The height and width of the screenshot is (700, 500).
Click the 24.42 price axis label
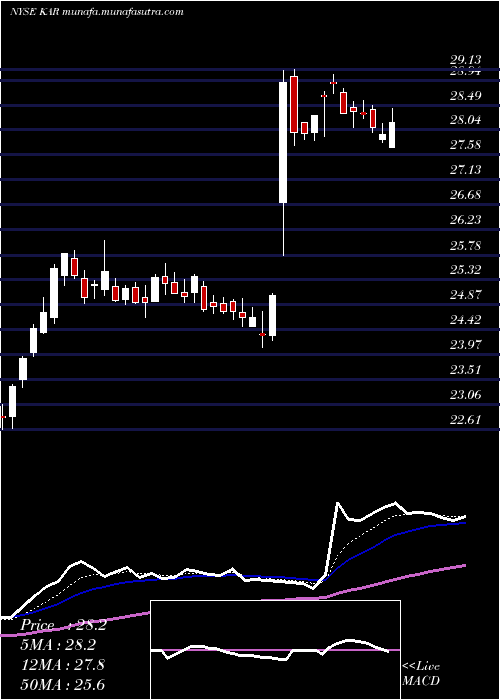(465, 320)
